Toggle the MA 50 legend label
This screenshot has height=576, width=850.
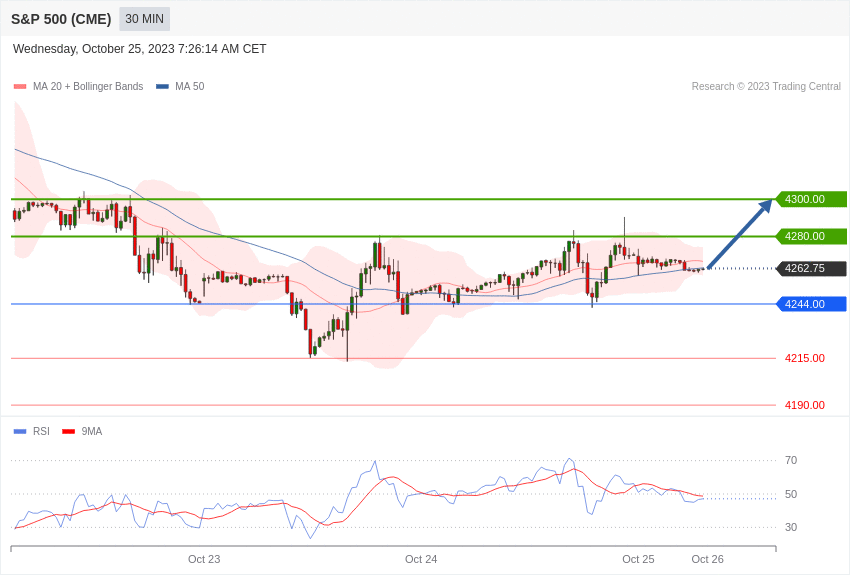(x=190, y=87)
